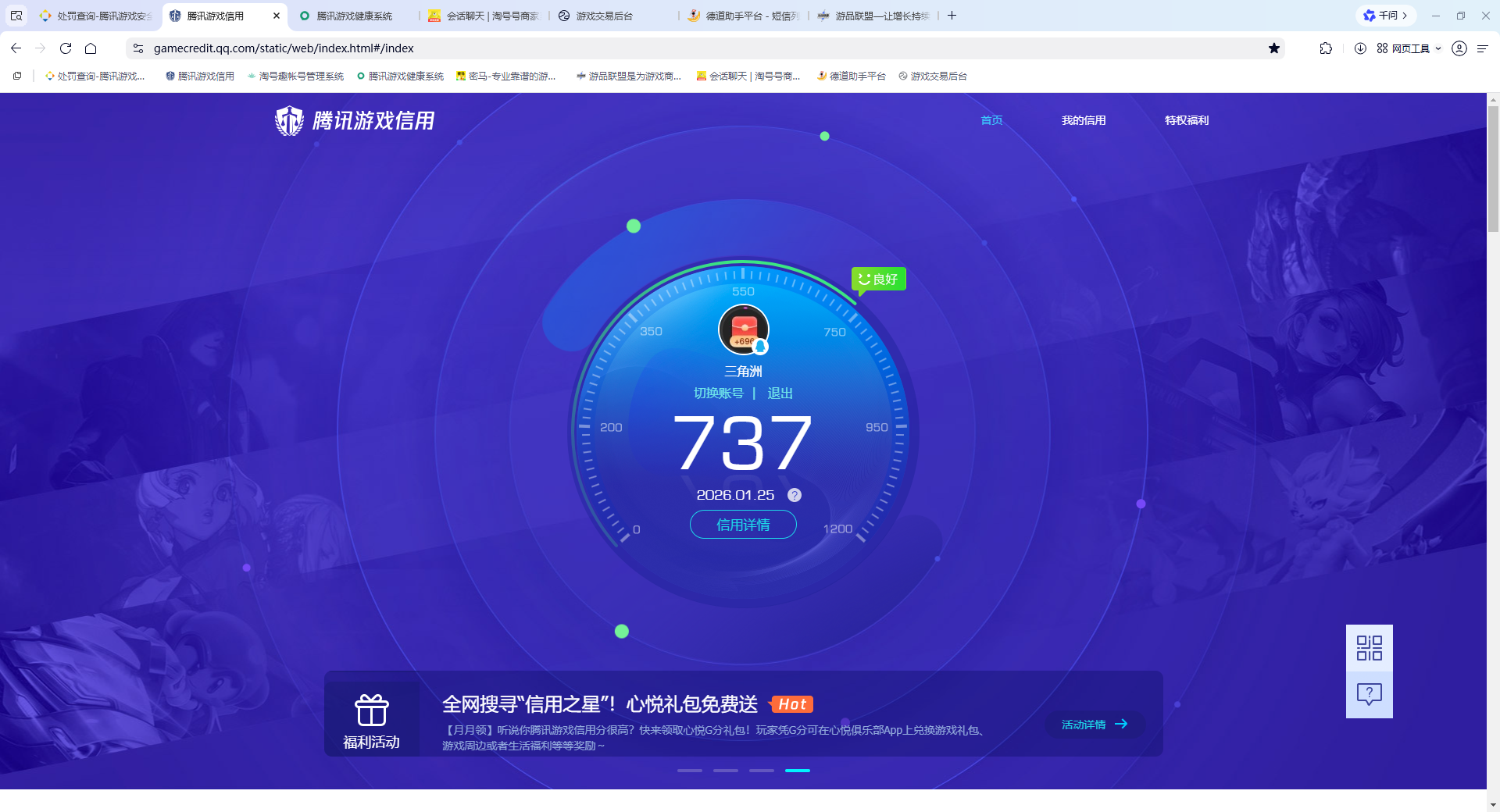Open the QR code panel on the right

coord(1369,648)
